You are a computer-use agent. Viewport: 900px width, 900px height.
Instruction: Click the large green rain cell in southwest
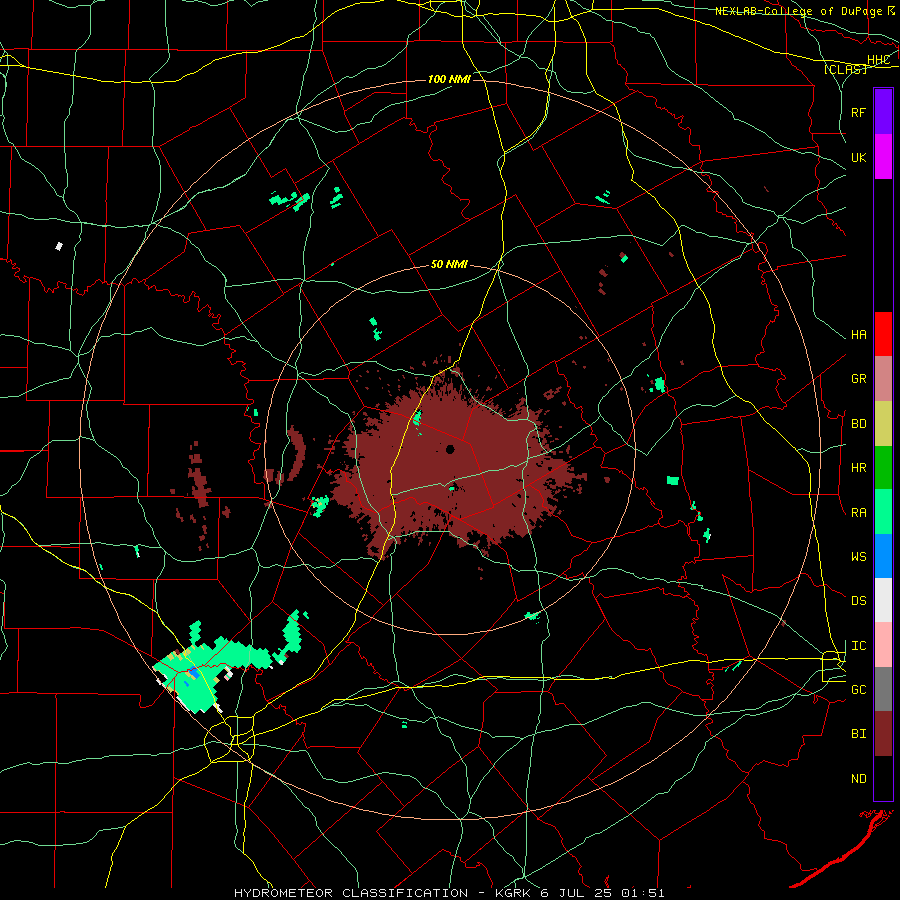click(x=211, y=669)
